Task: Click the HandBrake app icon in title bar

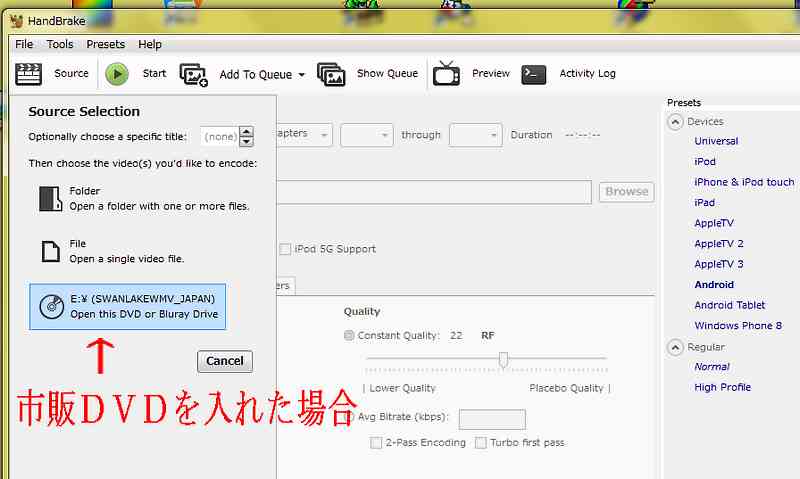Action: pos(17,21)
